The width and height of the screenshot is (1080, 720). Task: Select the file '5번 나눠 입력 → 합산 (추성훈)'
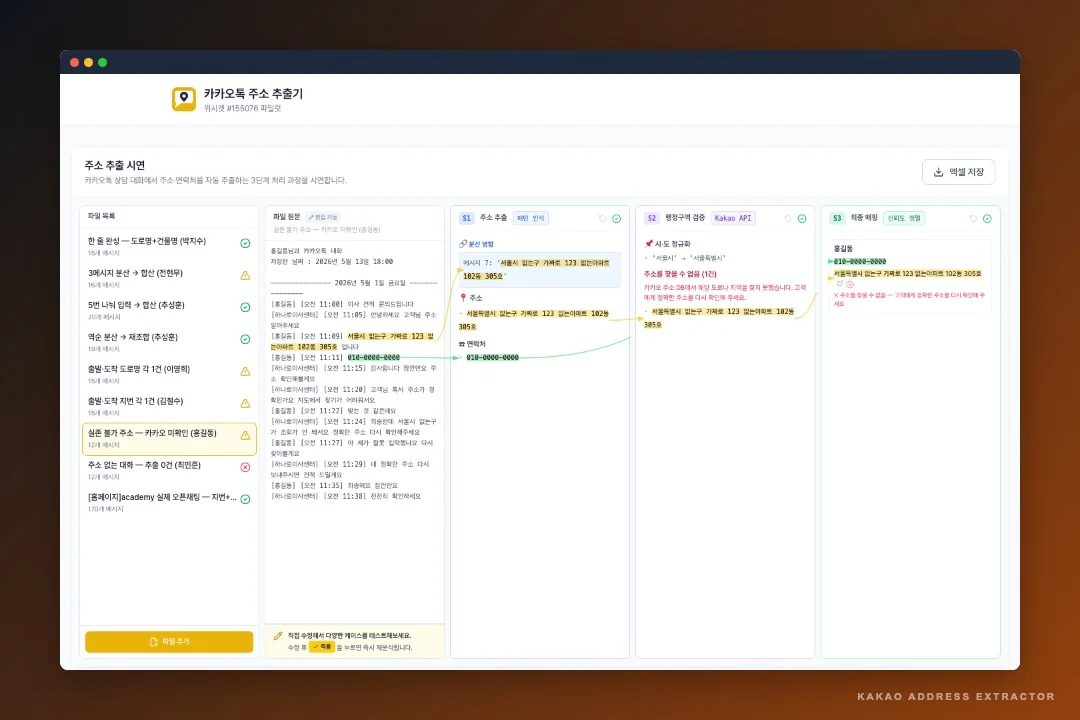click(169, 310)
